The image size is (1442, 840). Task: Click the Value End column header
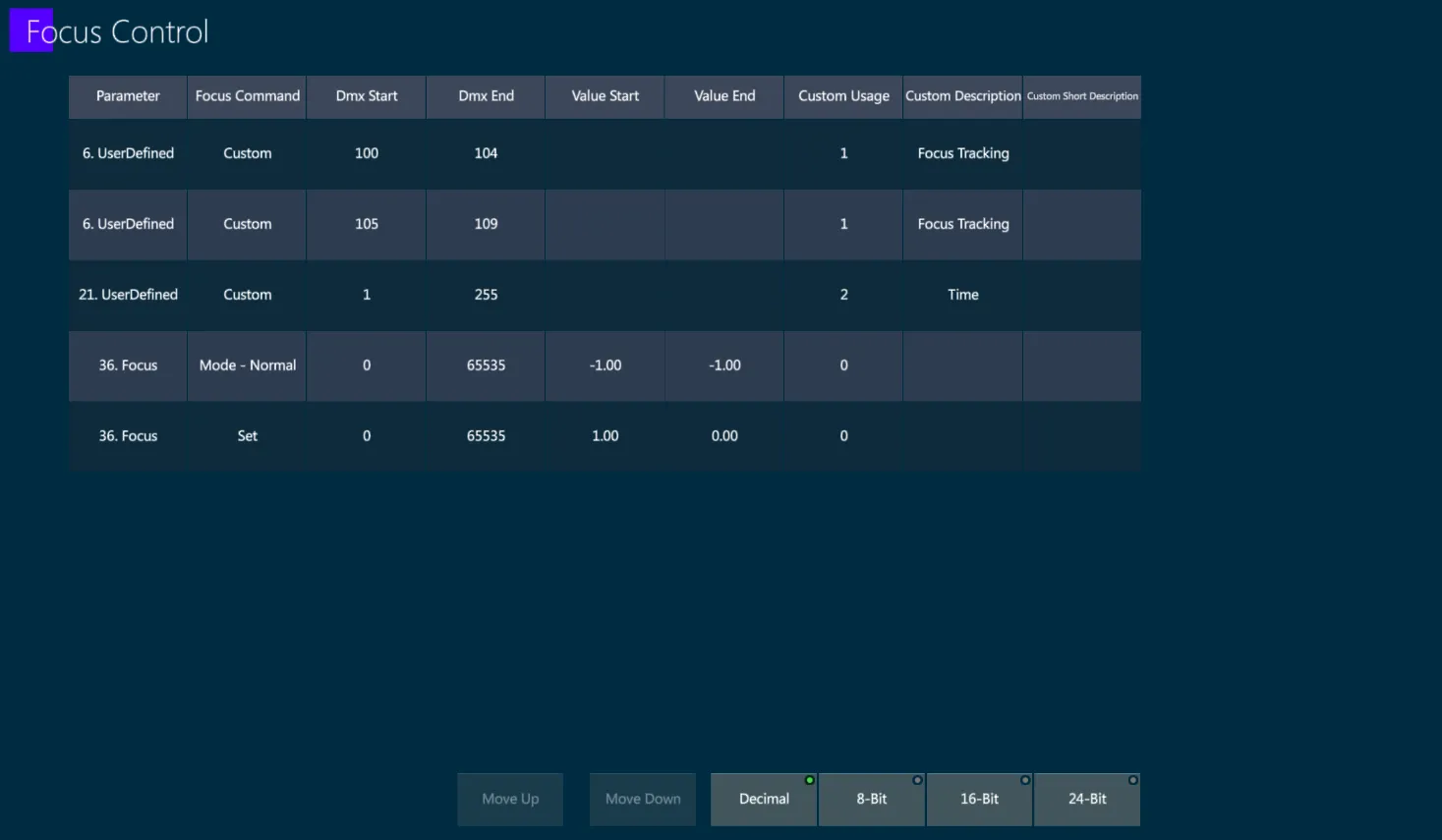tap(724, 96)
